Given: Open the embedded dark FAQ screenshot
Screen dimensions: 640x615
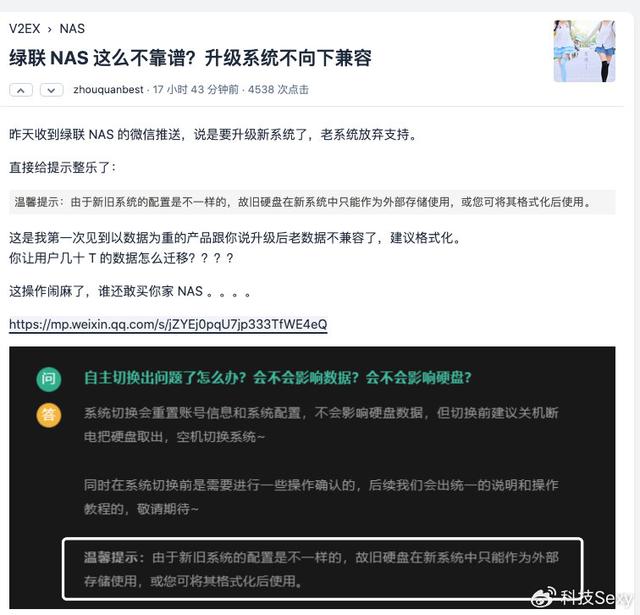Looking at the screenshot, I should pyautogui.click(x=312, y=477).
